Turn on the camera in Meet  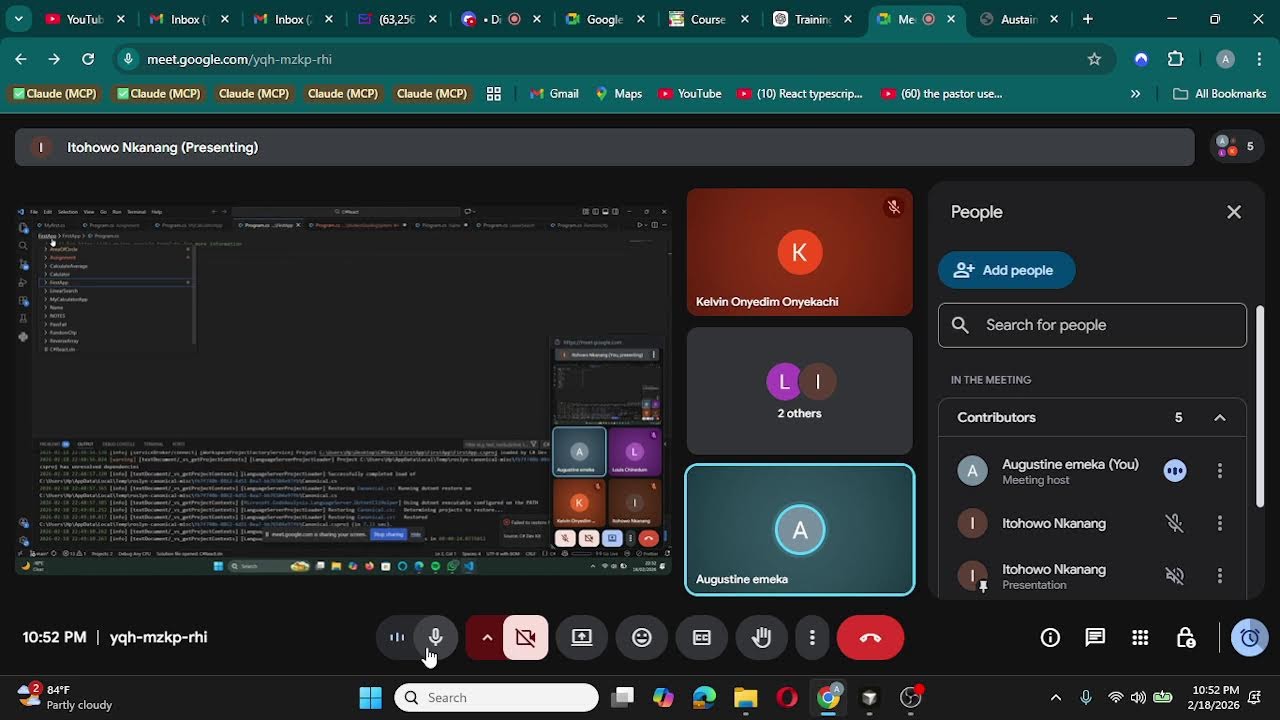pos(525,637)
